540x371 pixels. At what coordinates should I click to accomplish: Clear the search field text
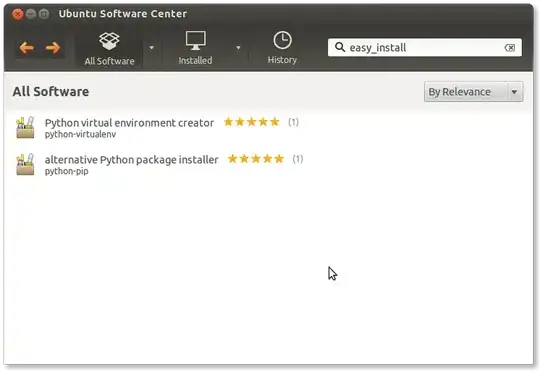coord(510,48)
